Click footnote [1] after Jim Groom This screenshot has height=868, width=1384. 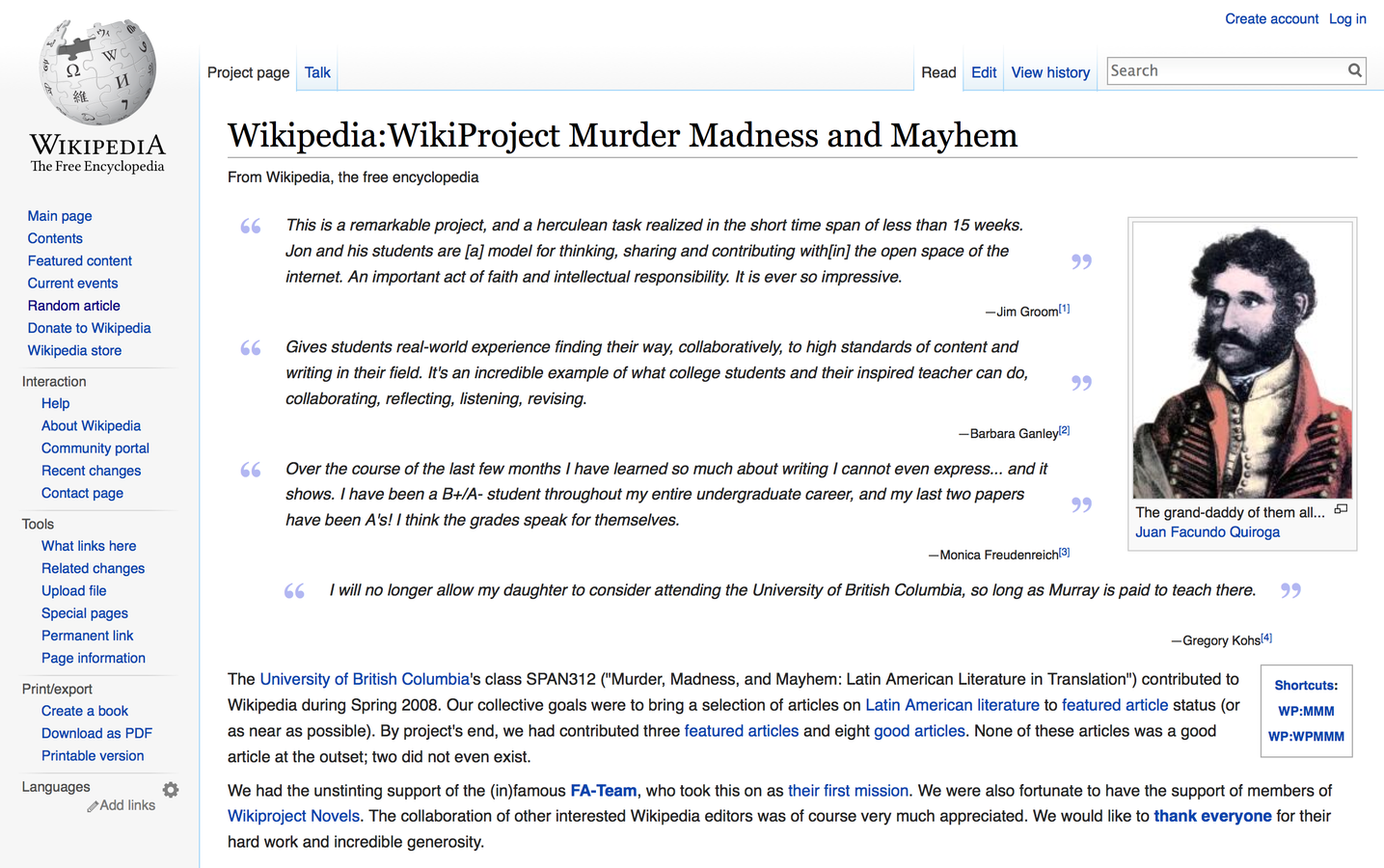pyautogui.click(x=1064, y=310)
